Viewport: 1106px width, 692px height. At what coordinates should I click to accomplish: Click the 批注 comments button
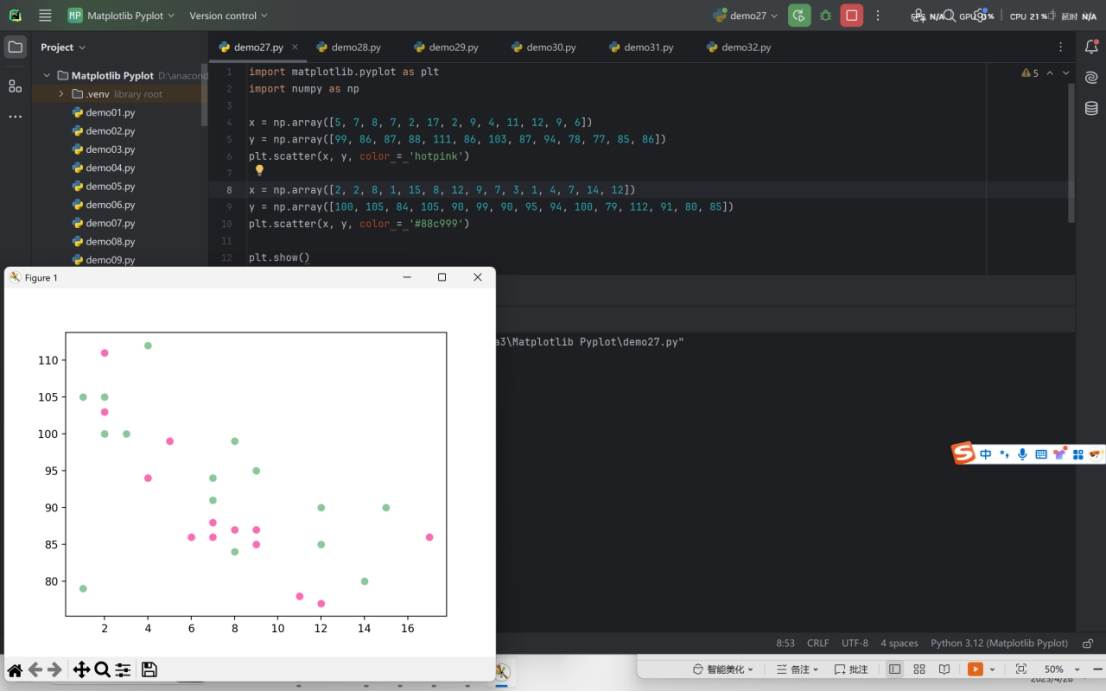[x=851, y=669]
